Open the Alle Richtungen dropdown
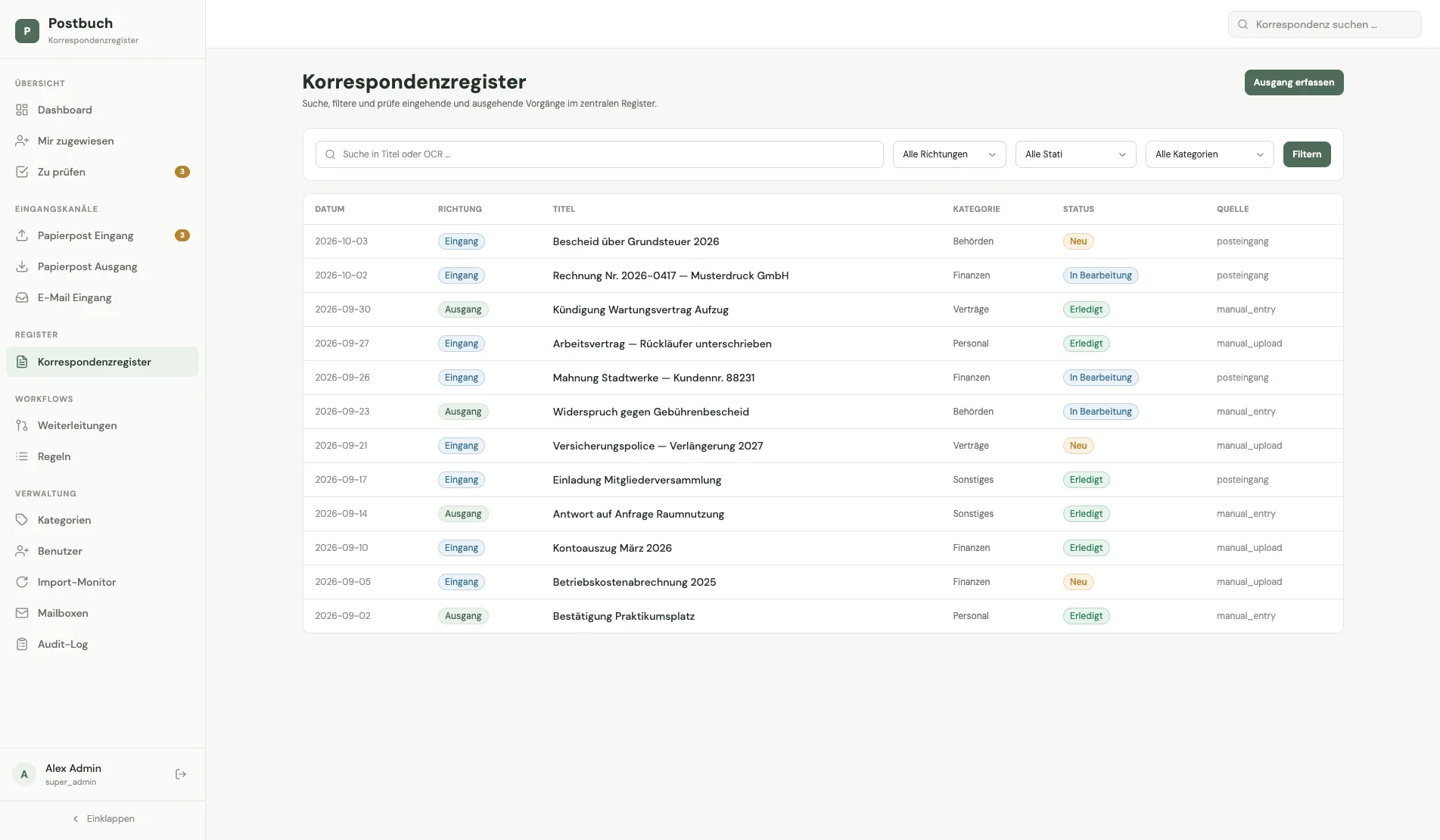 949,154
